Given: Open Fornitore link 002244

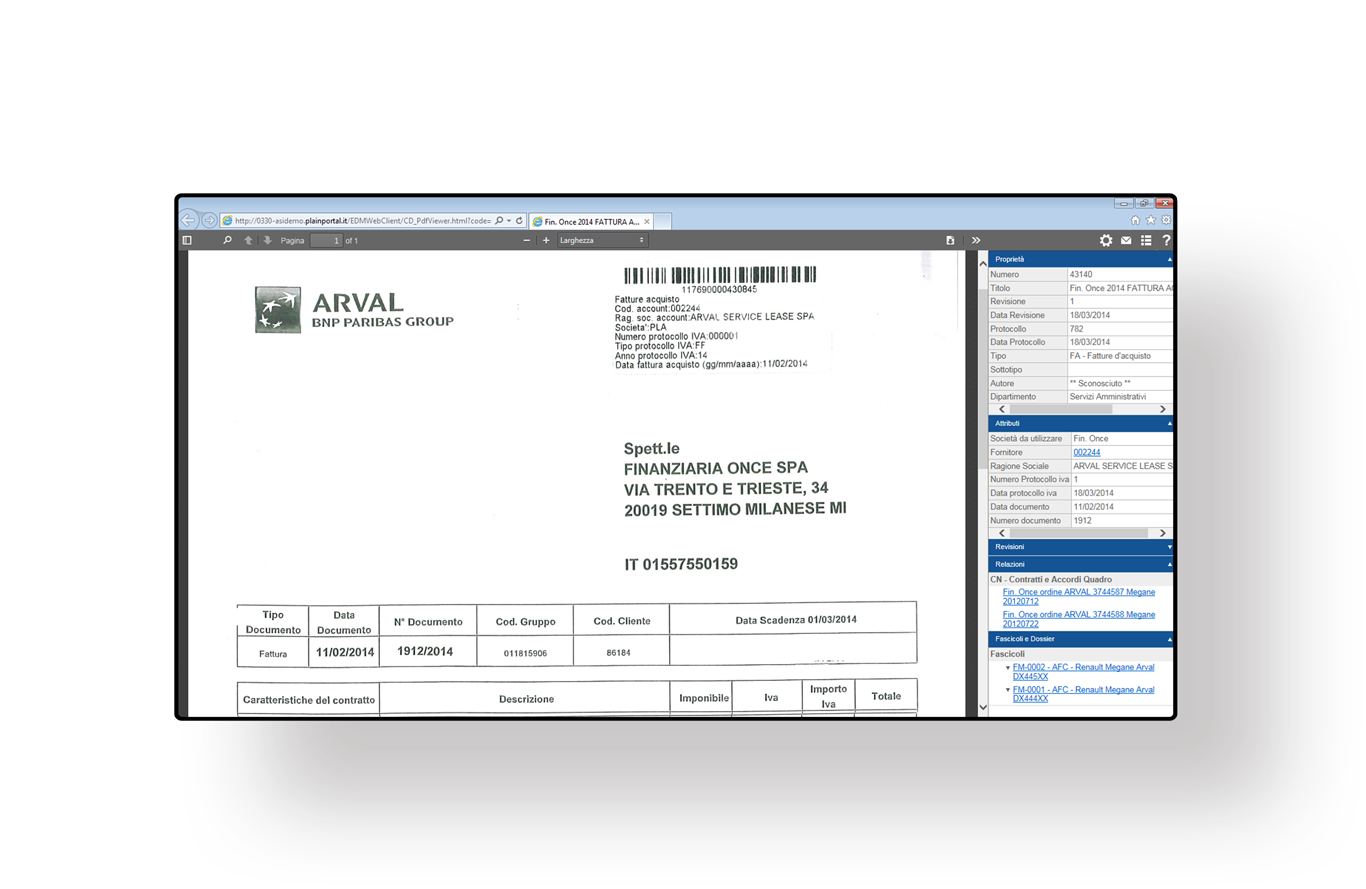Looking at the screenshot, I should click(1087, 453).
